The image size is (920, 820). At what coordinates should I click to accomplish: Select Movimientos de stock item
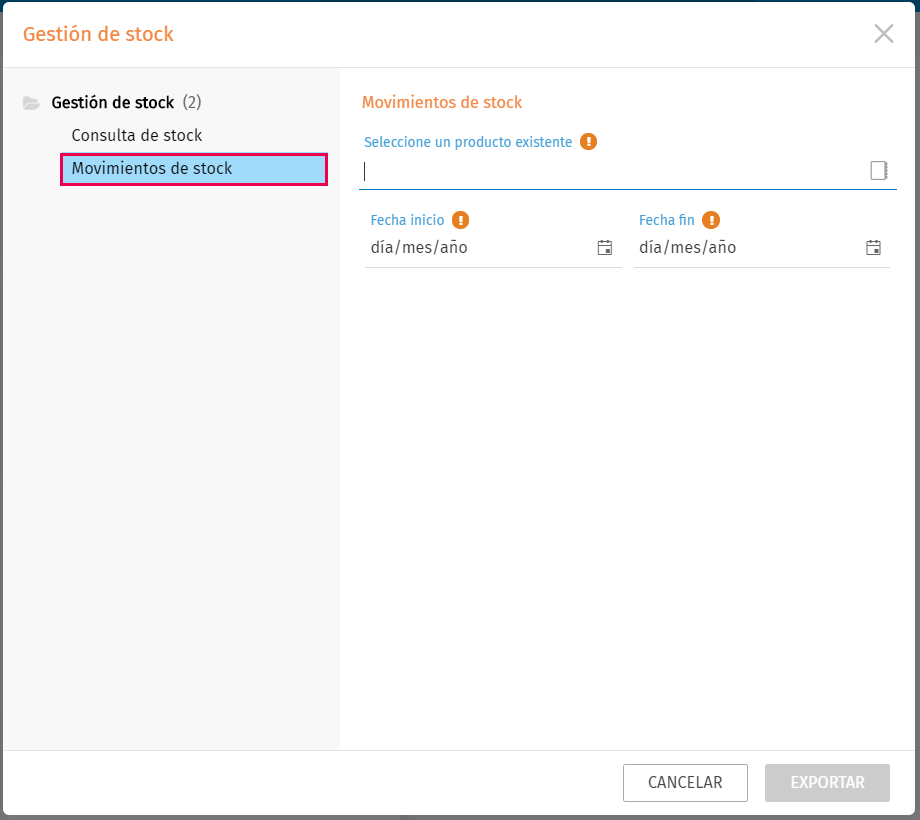coord(194,169)
